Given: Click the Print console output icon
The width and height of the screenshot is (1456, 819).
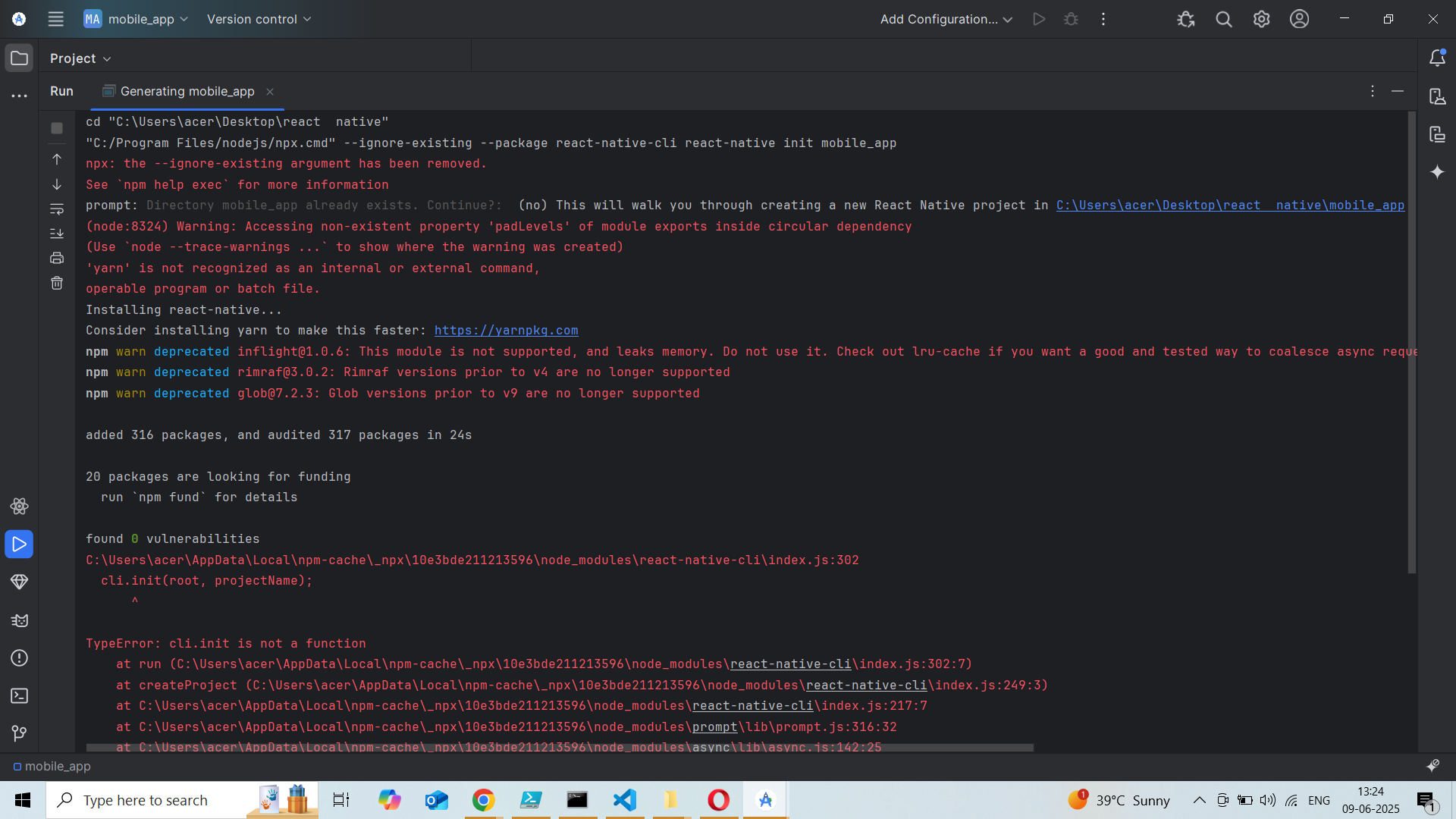Looking at the screenshot, I should (57, 259).
